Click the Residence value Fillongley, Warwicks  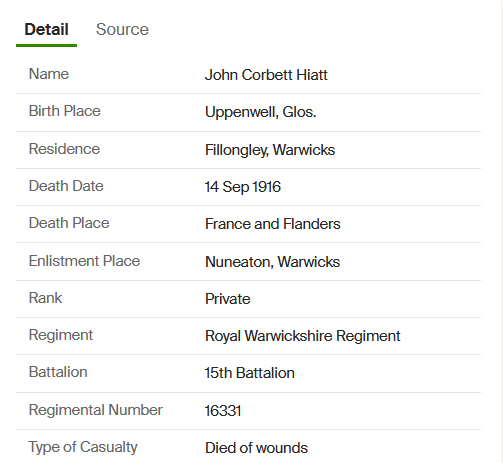(x=270, y=150)
